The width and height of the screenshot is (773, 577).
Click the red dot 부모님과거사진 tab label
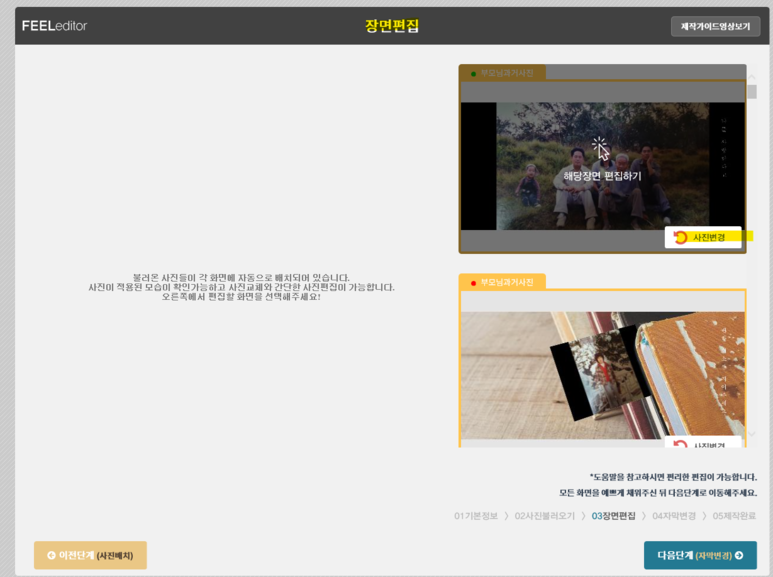[502, 282]
